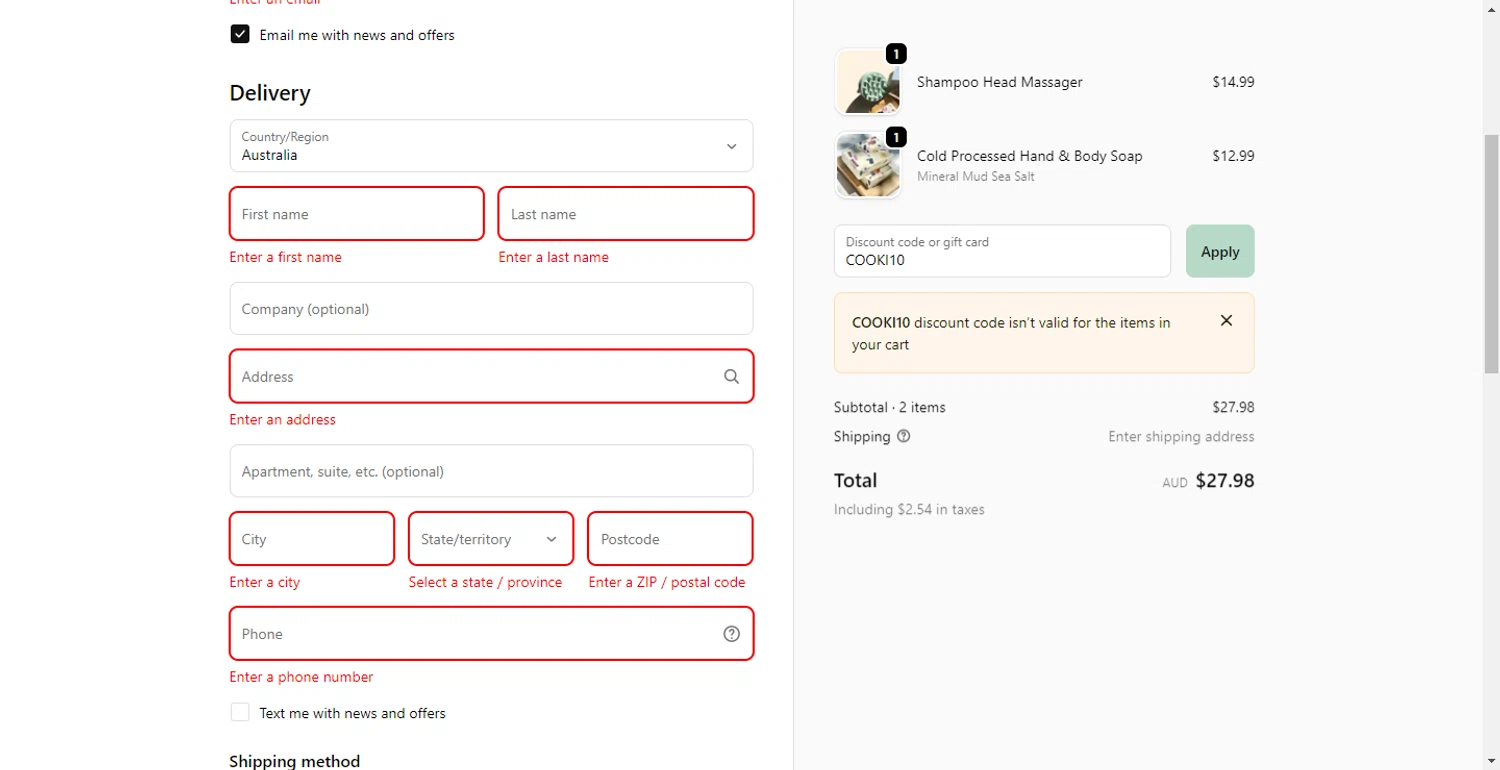The height and width of the screenshot is (770, 1500).
Task: Click the Postcode input field
Action: click(670, 539)
